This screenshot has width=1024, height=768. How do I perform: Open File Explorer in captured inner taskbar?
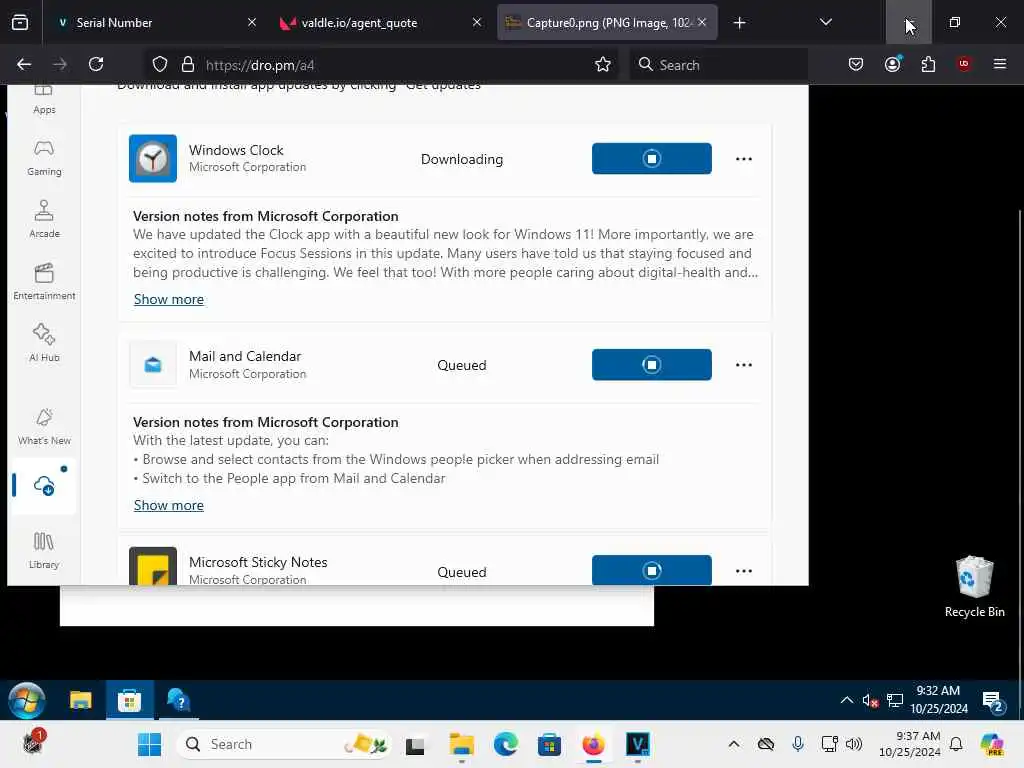tap(80, 701)
